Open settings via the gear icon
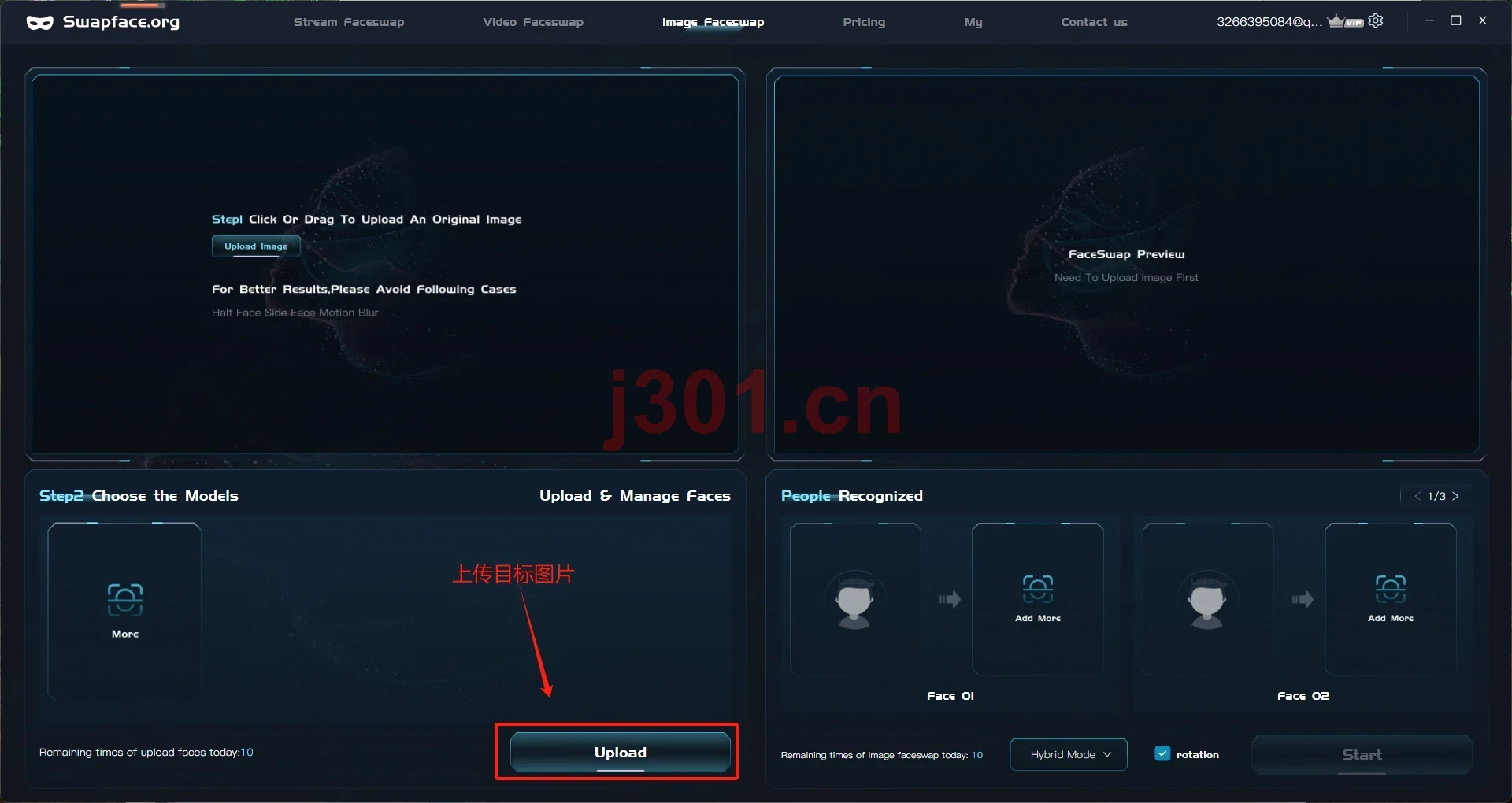The height and width of the screenshot is (803, 1512). pyautogui.click(x=1376, y=21)
